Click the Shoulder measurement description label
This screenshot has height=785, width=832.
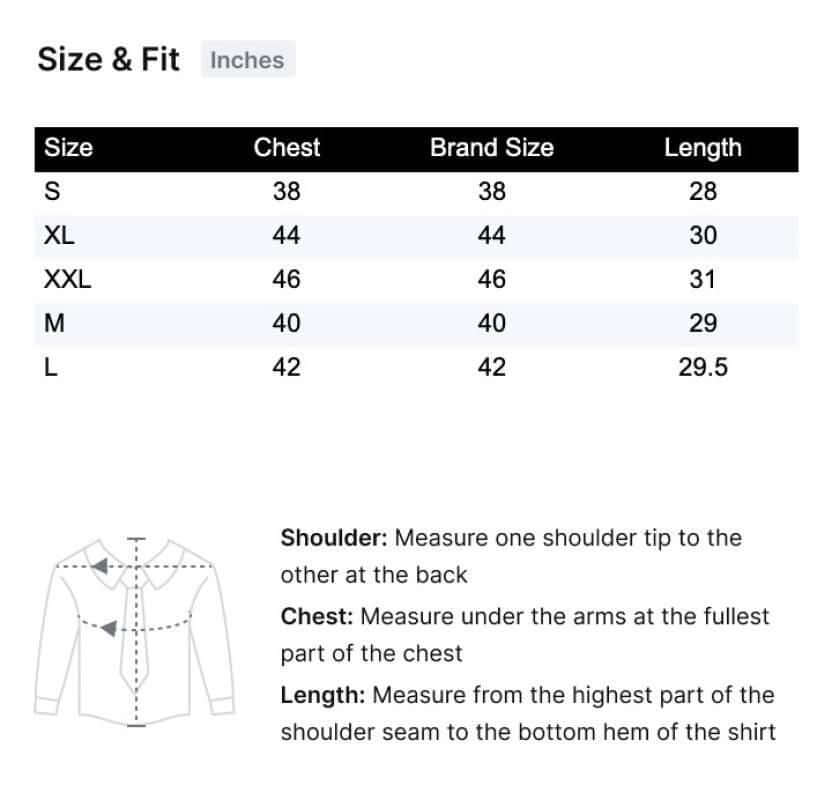point(334,538)
